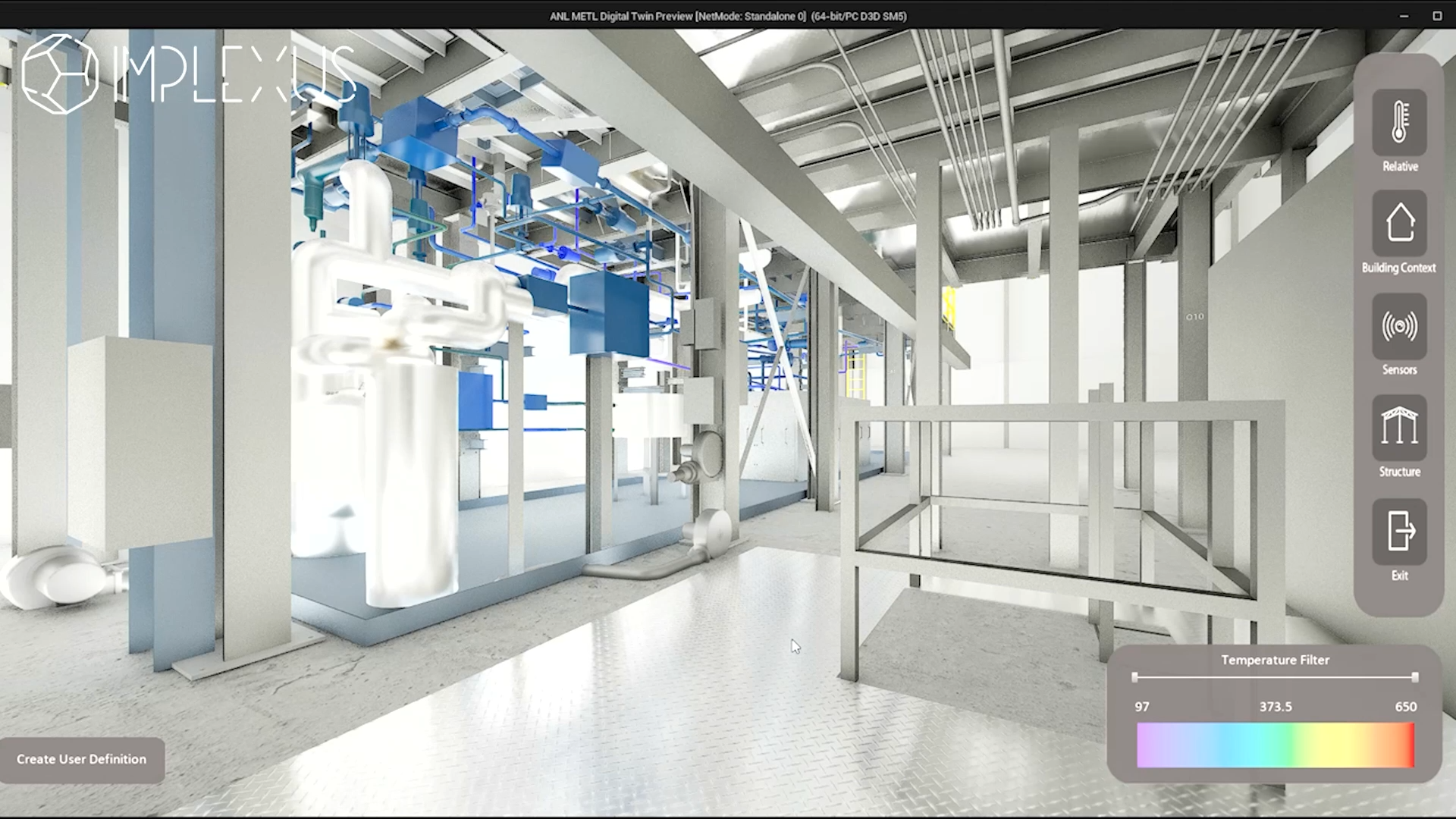Click the Implexus logo emblem
This screenshot has width=1456, height=819.
pyautogui.click(x=60, y=74)
